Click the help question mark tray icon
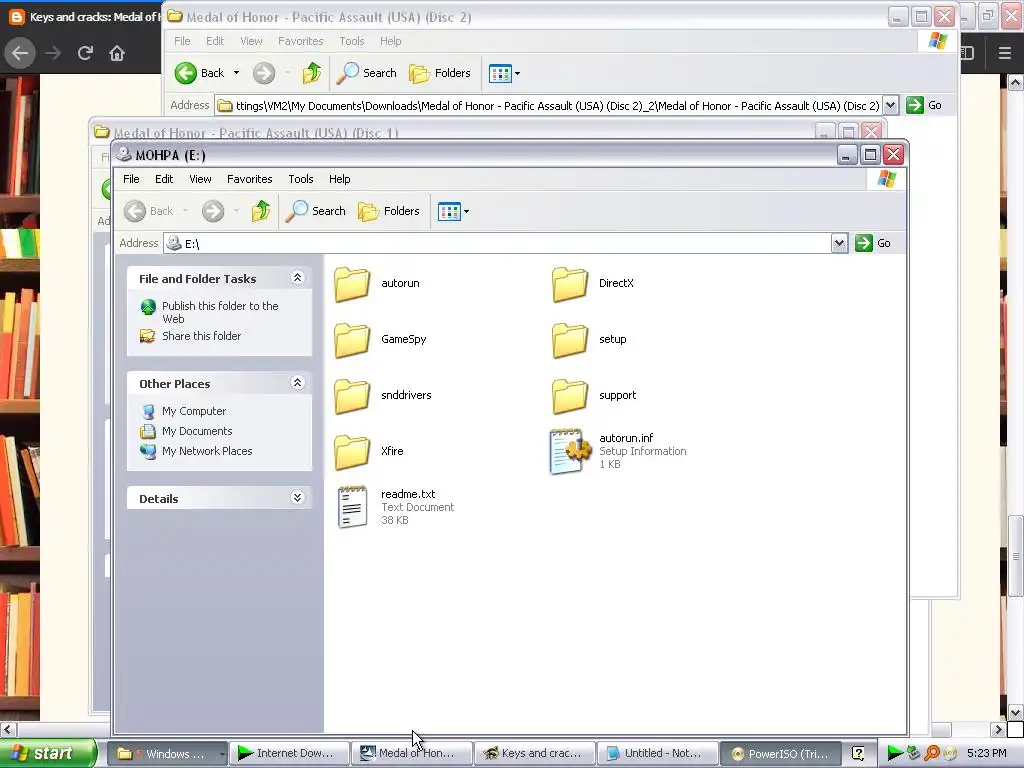1024x768 pixels. point(858,753)
